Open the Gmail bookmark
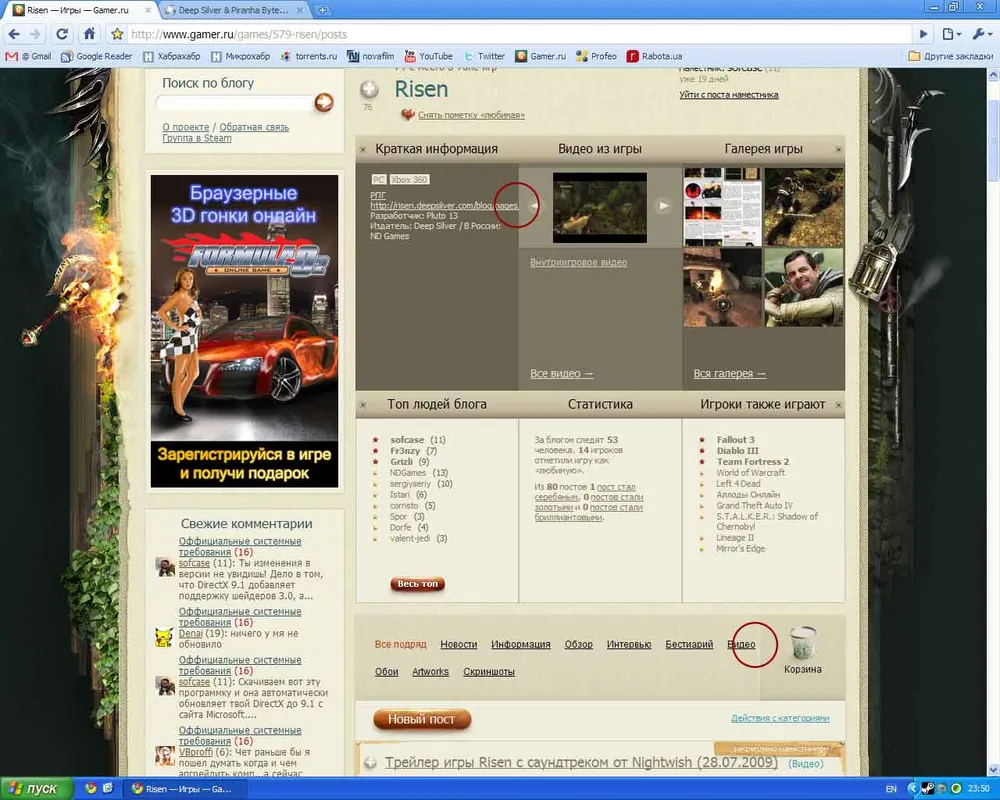The height and width of the screenshot is (800, 1000). pyautogui.click(x=28, y=56)
